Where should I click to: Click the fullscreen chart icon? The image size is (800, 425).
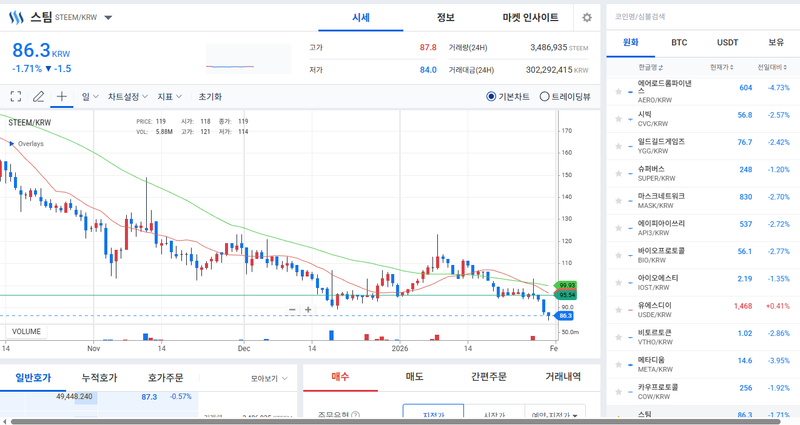coord(15,97)
